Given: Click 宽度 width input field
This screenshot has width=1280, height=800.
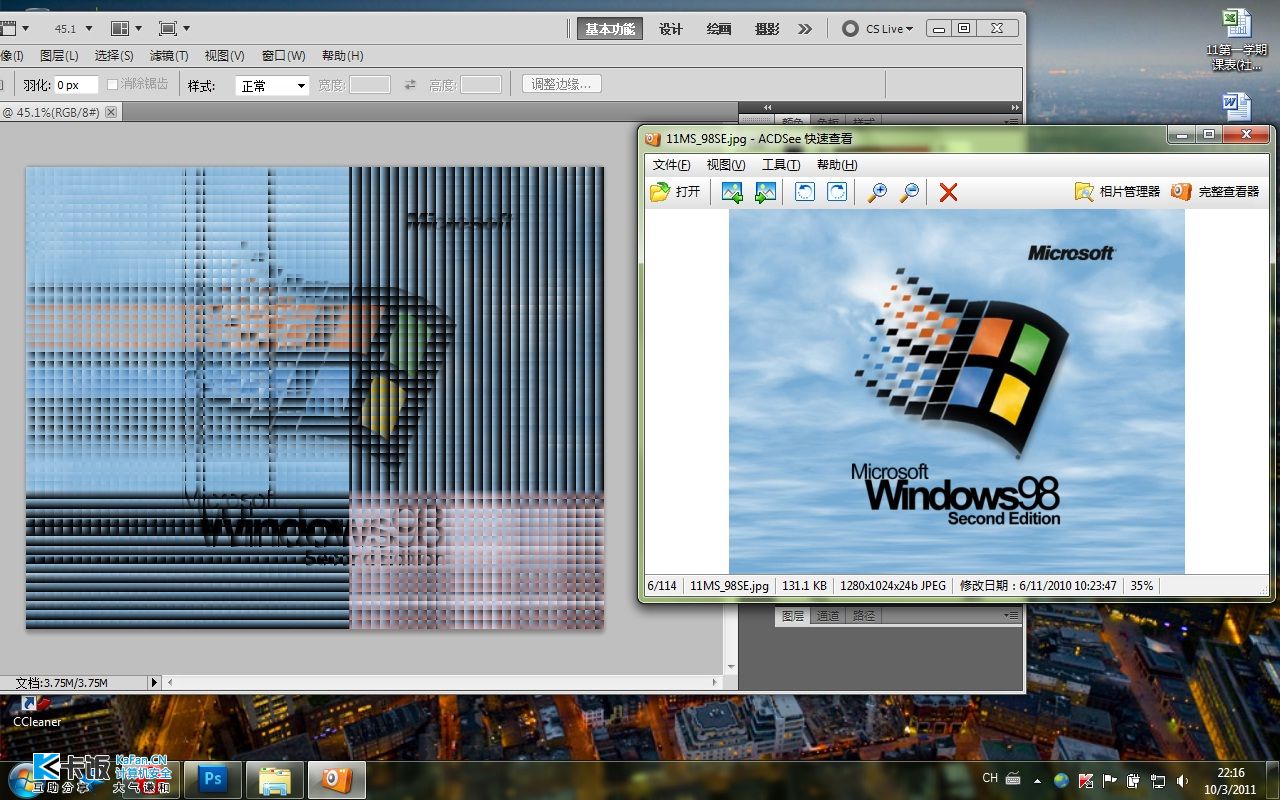Looking at the screenshot, I should pyautogui.click(x=369, y=85).
